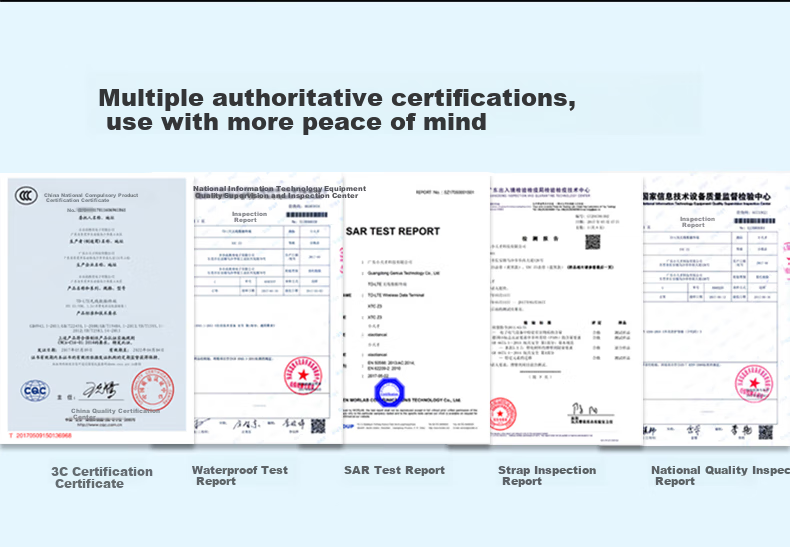The height and width of the screenshot is (547, 790).
Task: Click the barcode on the Waterproof report
Action: (x=307, y=215)
